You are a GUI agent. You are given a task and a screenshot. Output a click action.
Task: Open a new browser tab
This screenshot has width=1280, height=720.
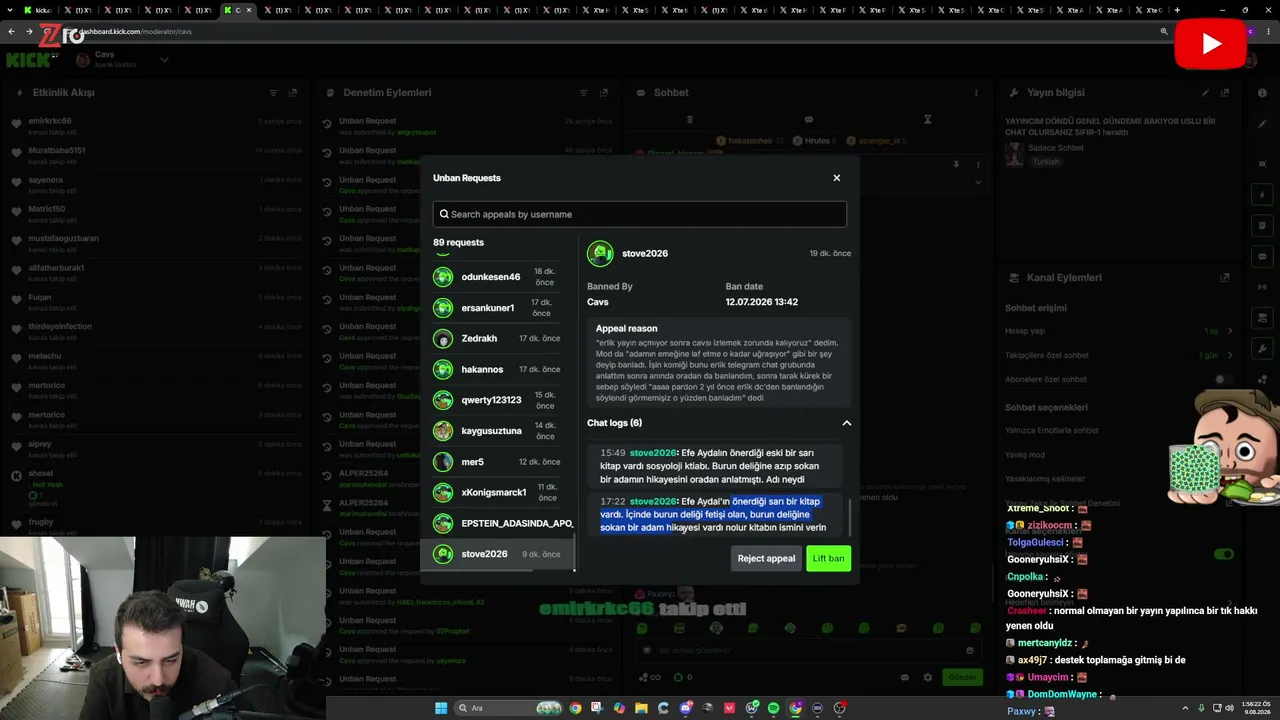click(1177, 10)
